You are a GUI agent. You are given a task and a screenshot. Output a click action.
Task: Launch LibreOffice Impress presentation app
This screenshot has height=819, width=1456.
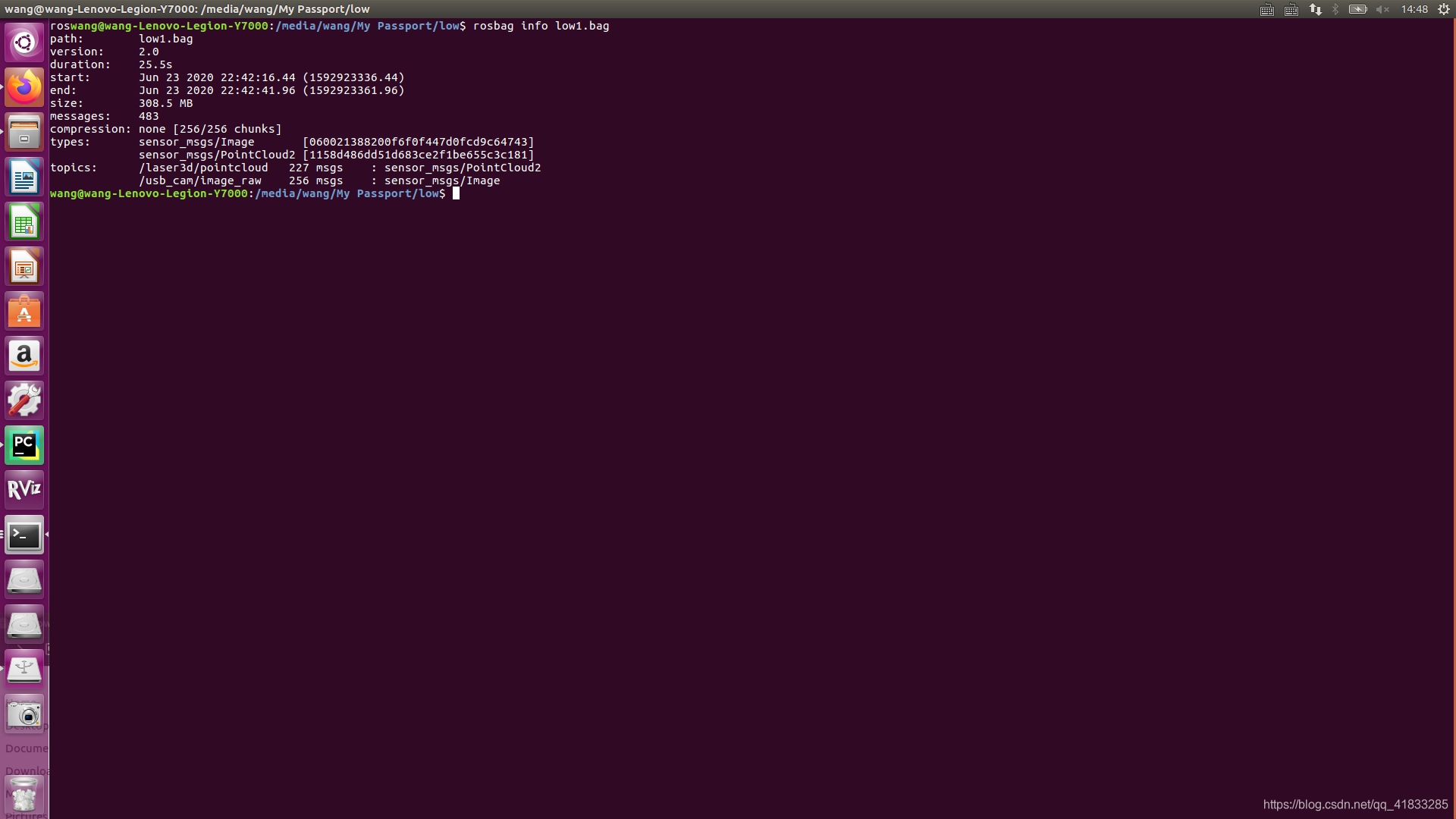24,266
